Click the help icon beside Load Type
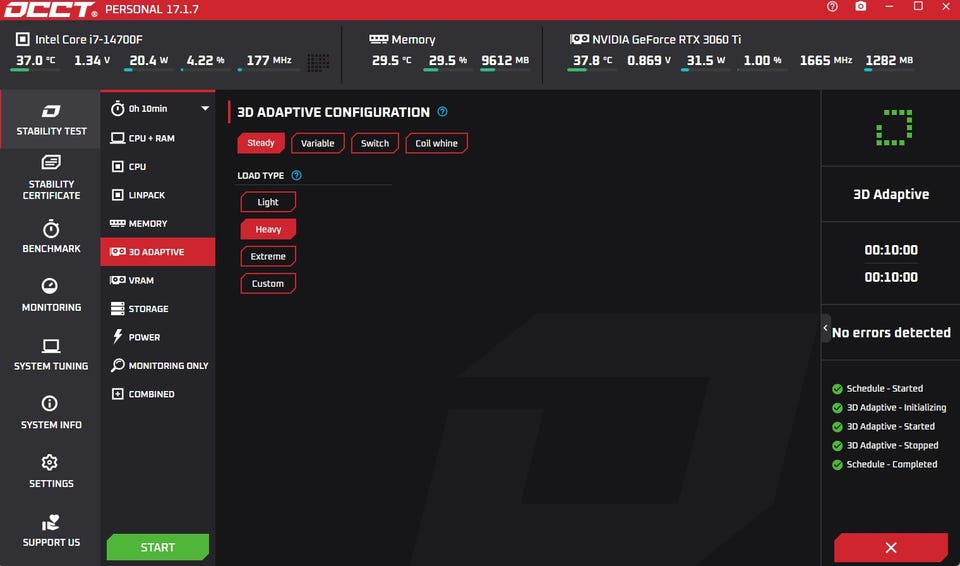This screenshot has width=960, height=566. point(296,175)
